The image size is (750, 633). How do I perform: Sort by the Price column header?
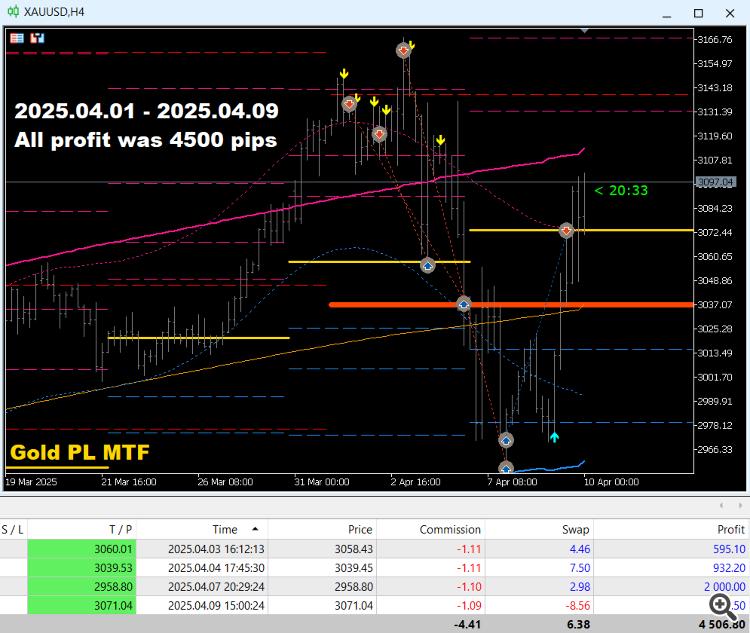322,529
